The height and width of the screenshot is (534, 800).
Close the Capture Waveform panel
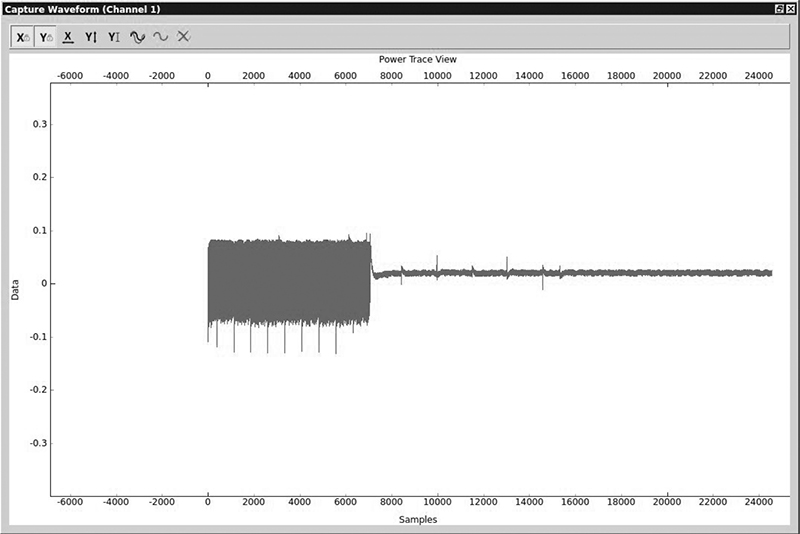[x=791, y=8]
